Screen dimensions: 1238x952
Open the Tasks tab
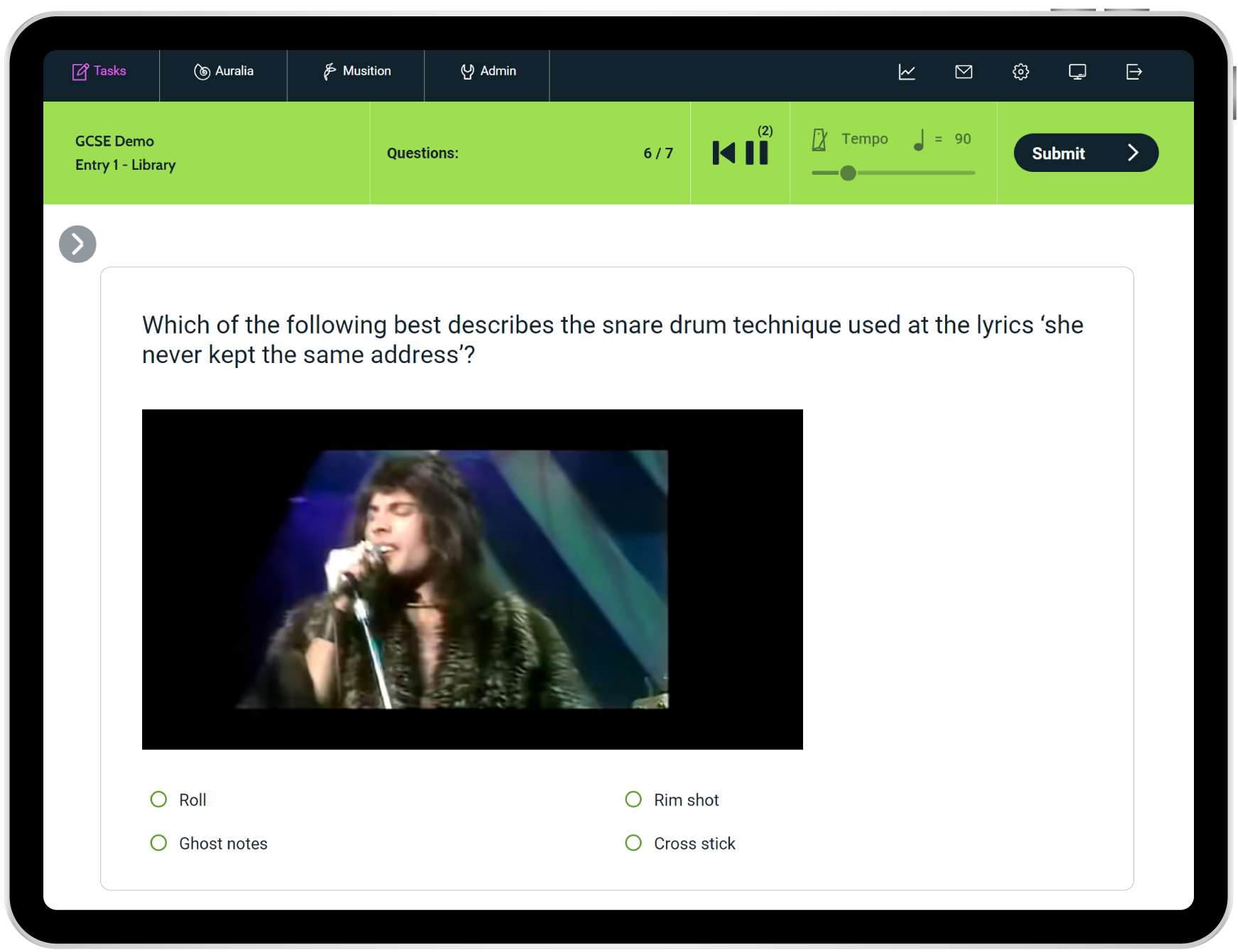pos(99,72)
